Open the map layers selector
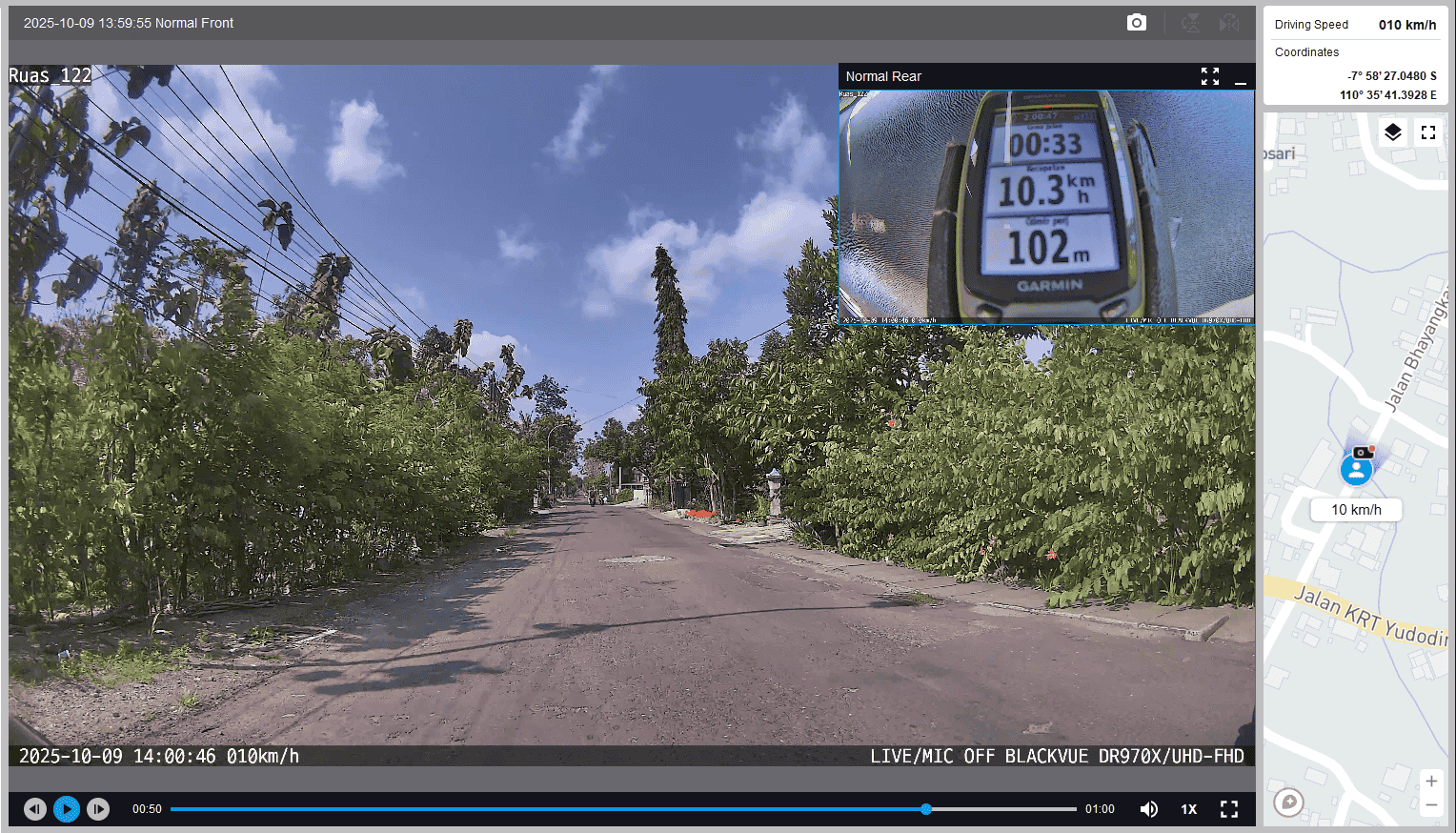Screen dimensions: 1456x833 tap(1392, 132)
